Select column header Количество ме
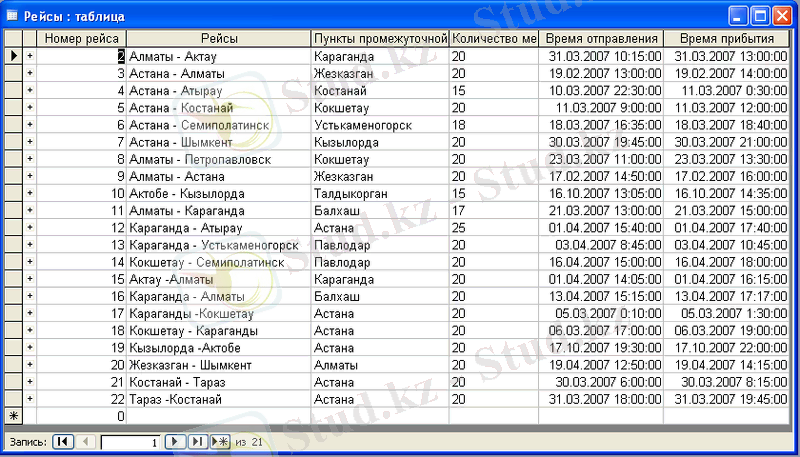This screenshot has height=457, width=800. tap(494, 39)
